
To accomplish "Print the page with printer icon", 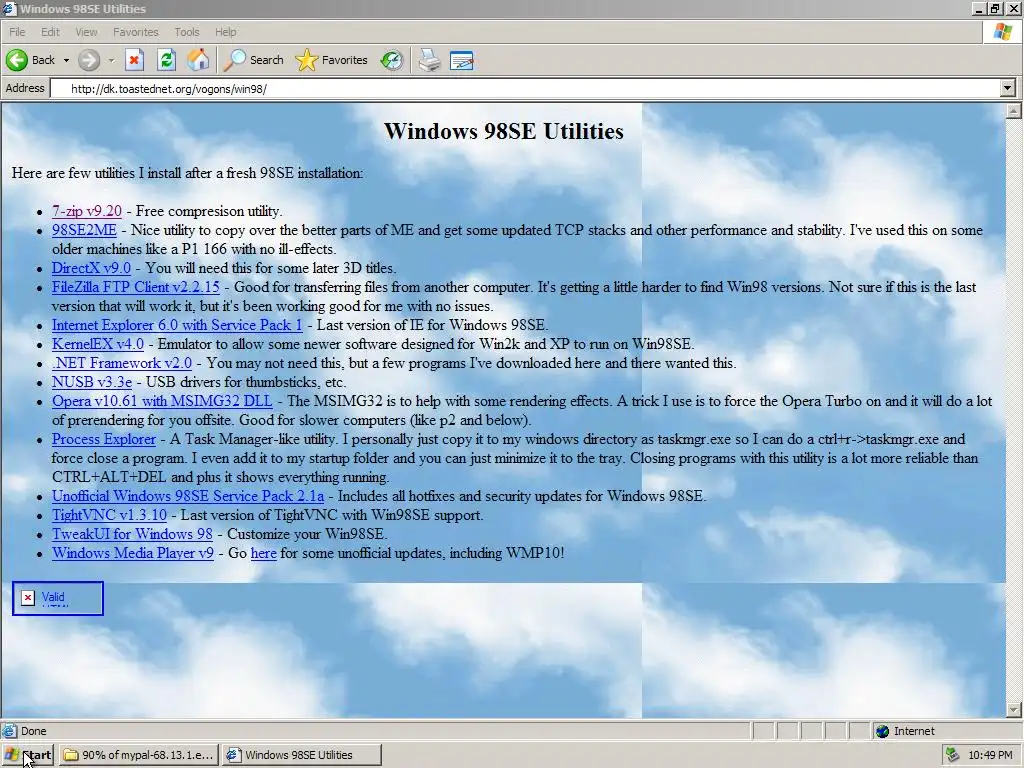I will (x=430, y=60).
